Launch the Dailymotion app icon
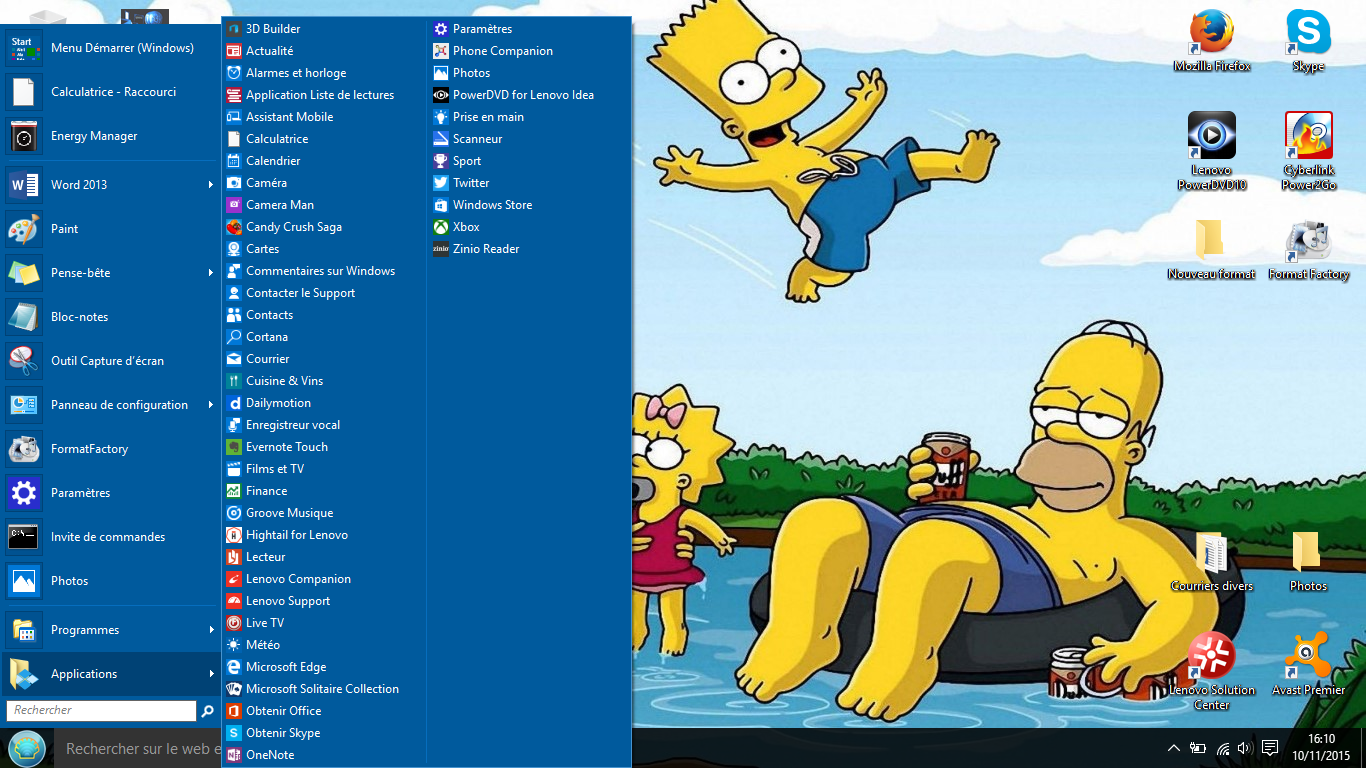Image resolution: width=1366 pixels, height=768 pixels. point(234,403)
